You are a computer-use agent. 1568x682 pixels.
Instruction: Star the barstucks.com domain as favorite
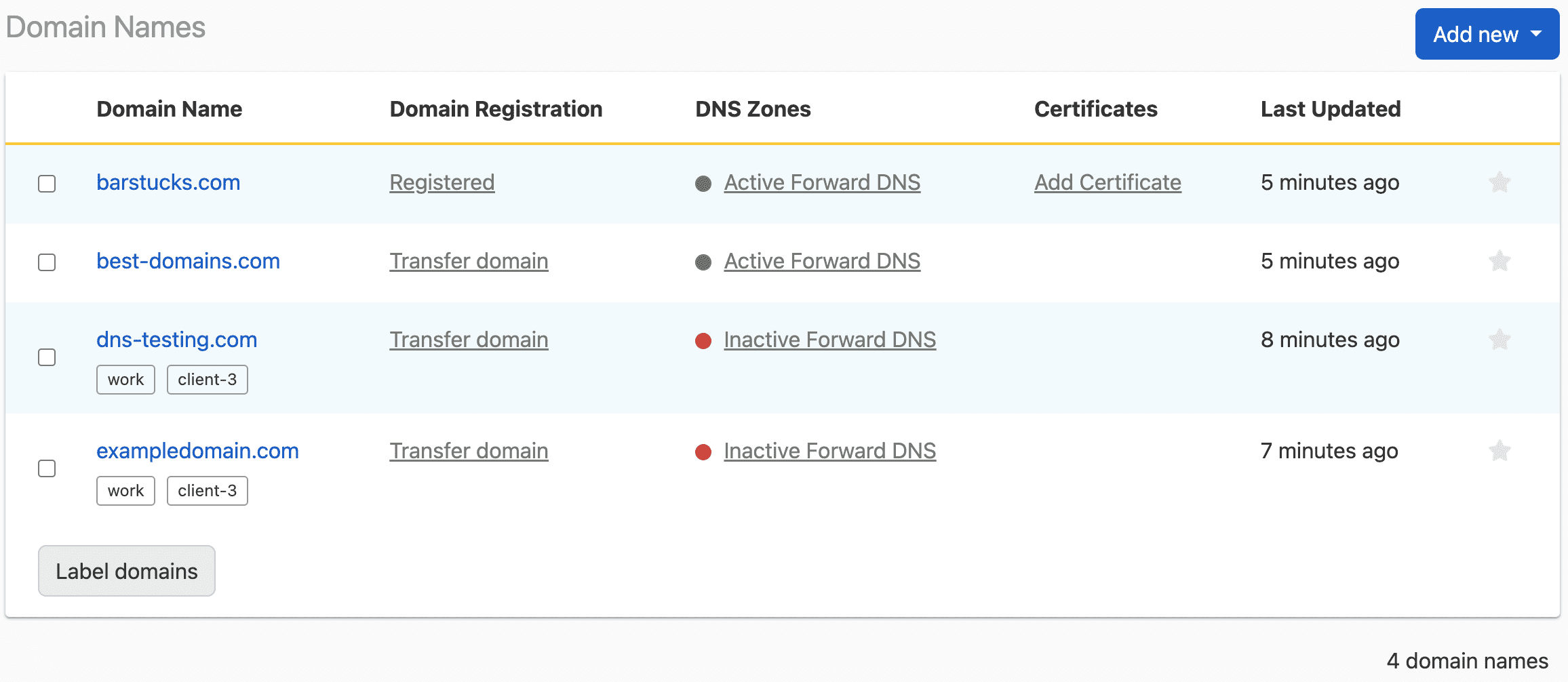1501,182
